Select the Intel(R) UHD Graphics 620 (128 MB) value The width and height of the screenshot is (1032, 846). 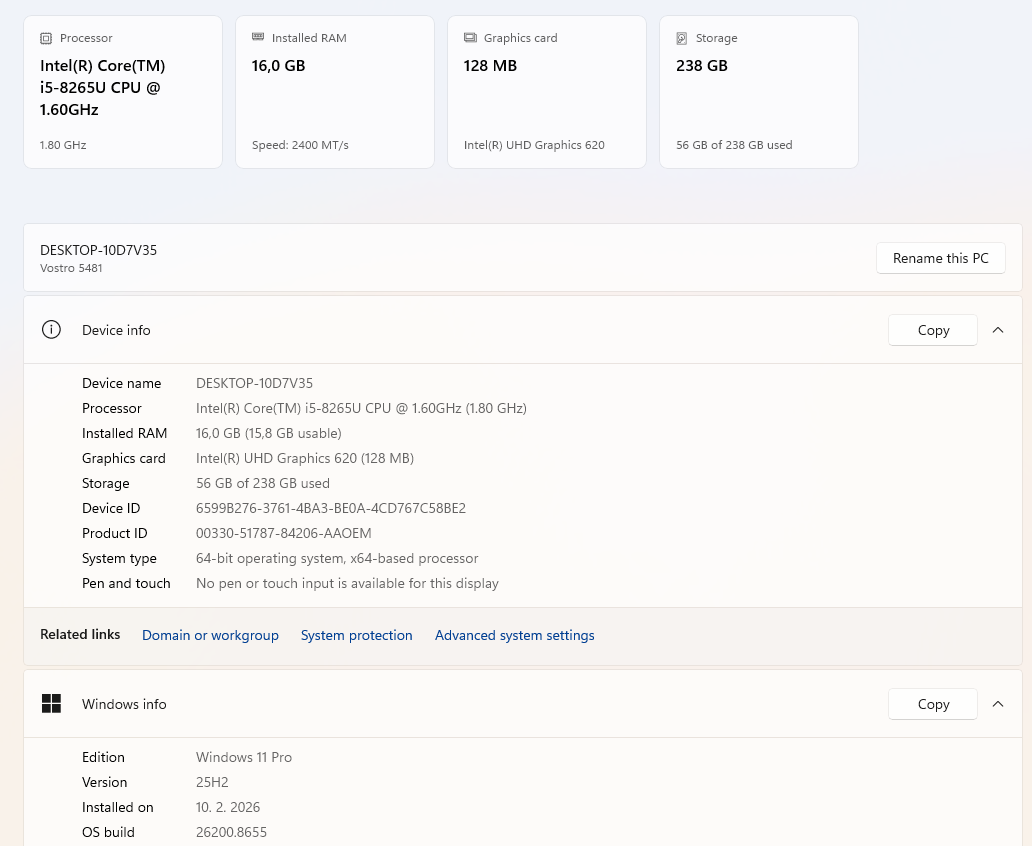[305, 458]
